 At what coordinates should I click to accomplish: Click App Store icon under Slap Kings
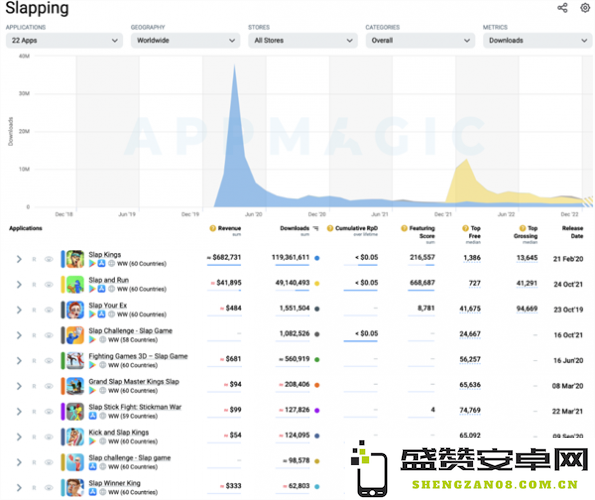[x=101, y=264]
